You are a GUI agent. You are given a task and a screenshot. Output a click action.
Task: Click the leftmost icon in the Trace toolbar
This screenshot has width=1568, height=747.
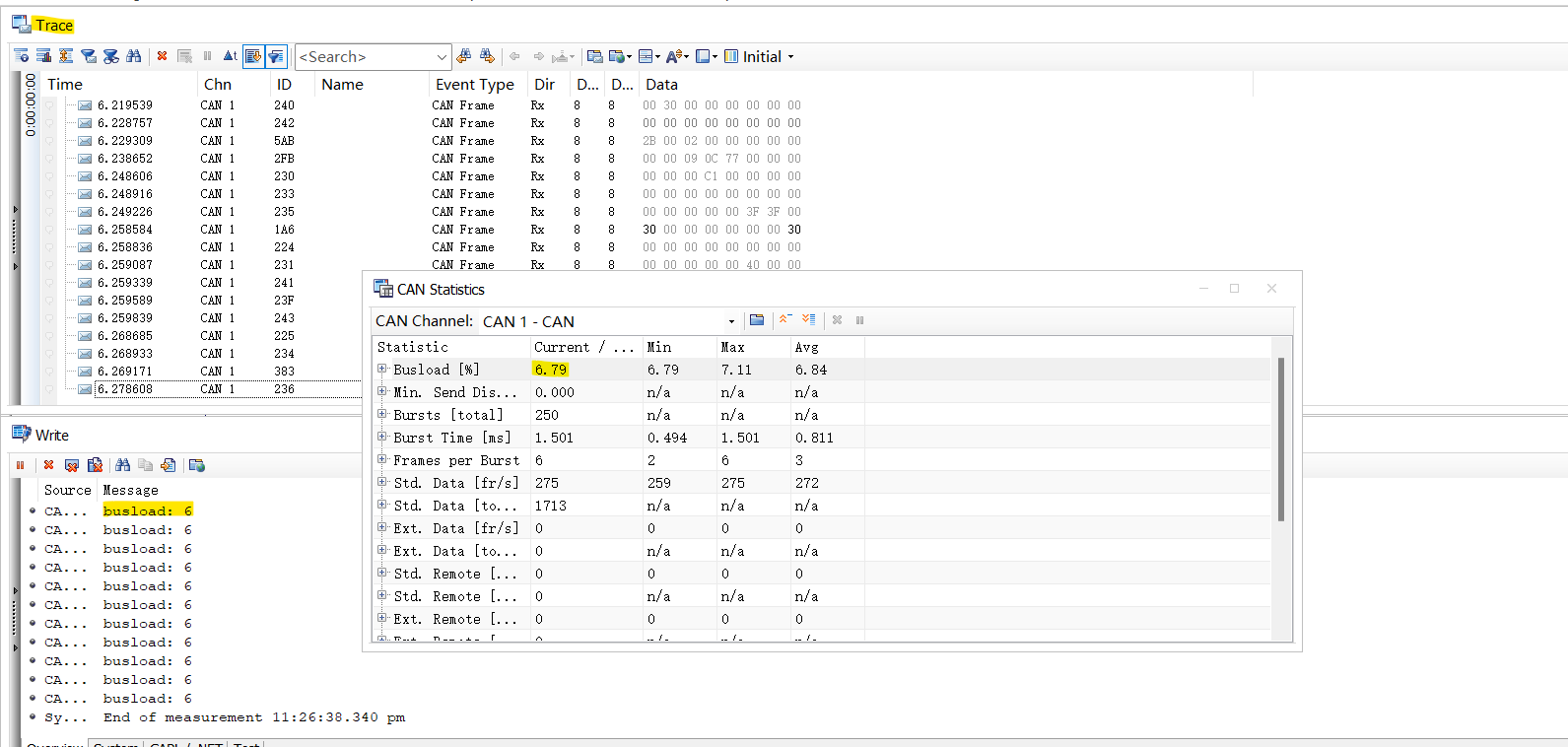click(21, 56)
